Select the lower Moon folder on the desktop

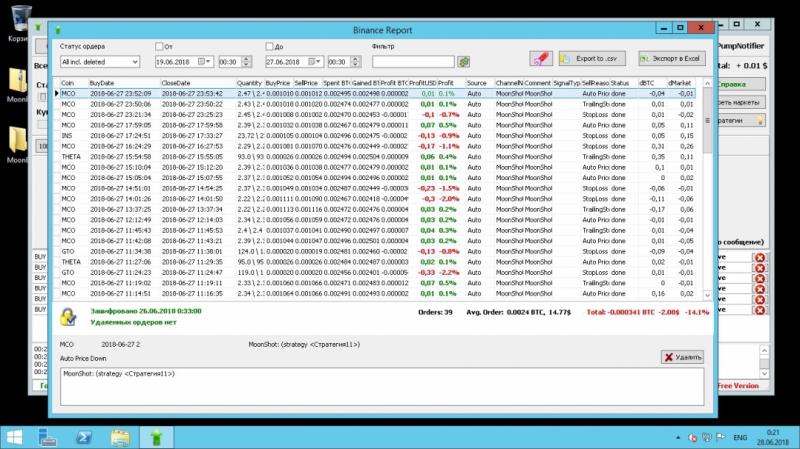(18, 145)
